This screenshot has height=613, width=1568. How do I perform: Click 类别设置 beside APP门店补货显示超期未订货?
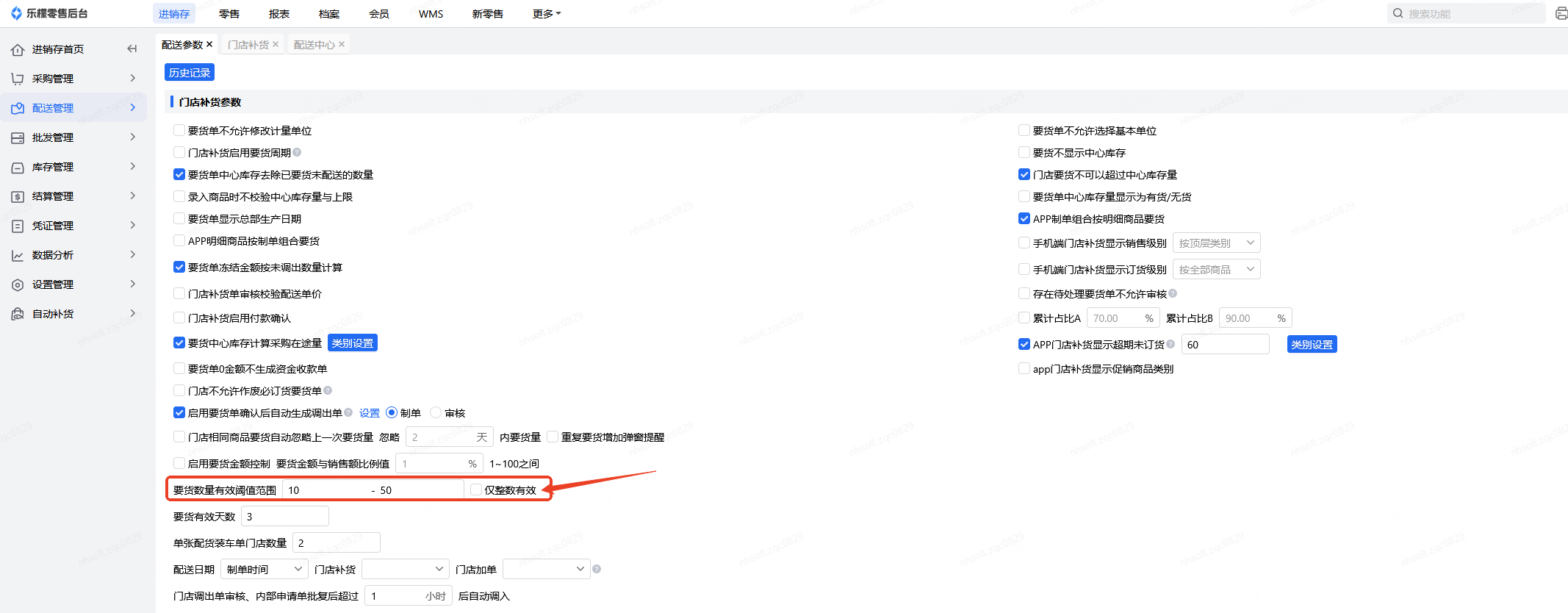(x=1312, y=344)
